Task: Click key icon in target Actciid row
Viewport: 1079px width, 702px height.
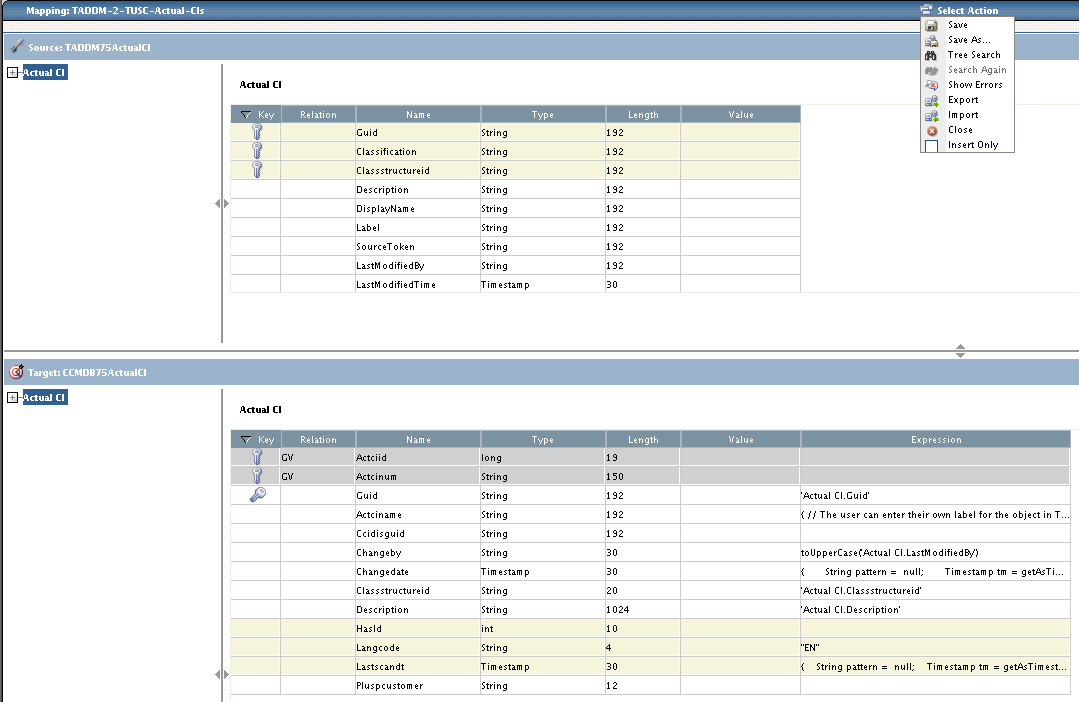Action: [x=257, y=457]
